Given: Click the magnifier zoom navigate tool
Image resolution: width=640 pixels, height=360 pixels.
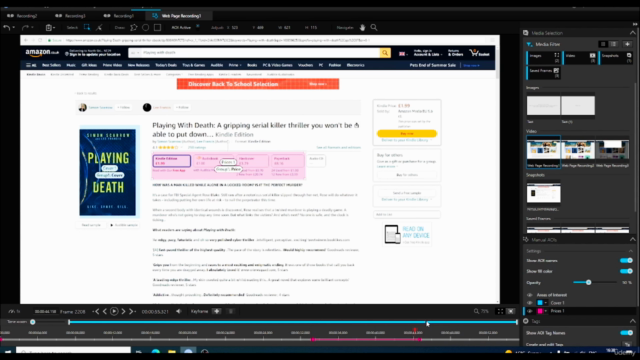Looking at the screenshot, I should [x=374, y=28].
